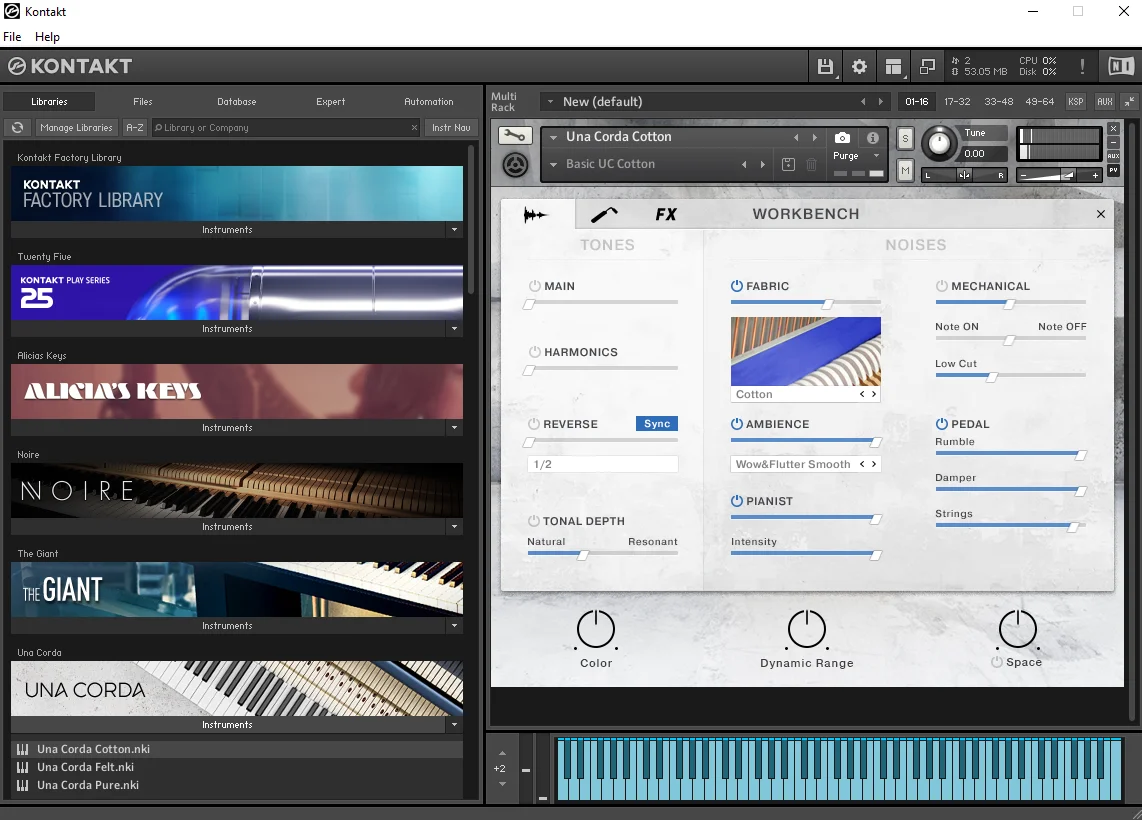Viewport: 1142px width, 820px height.
Task: Open the New (default) multi dropdown
Action: [x=551, y=102]
